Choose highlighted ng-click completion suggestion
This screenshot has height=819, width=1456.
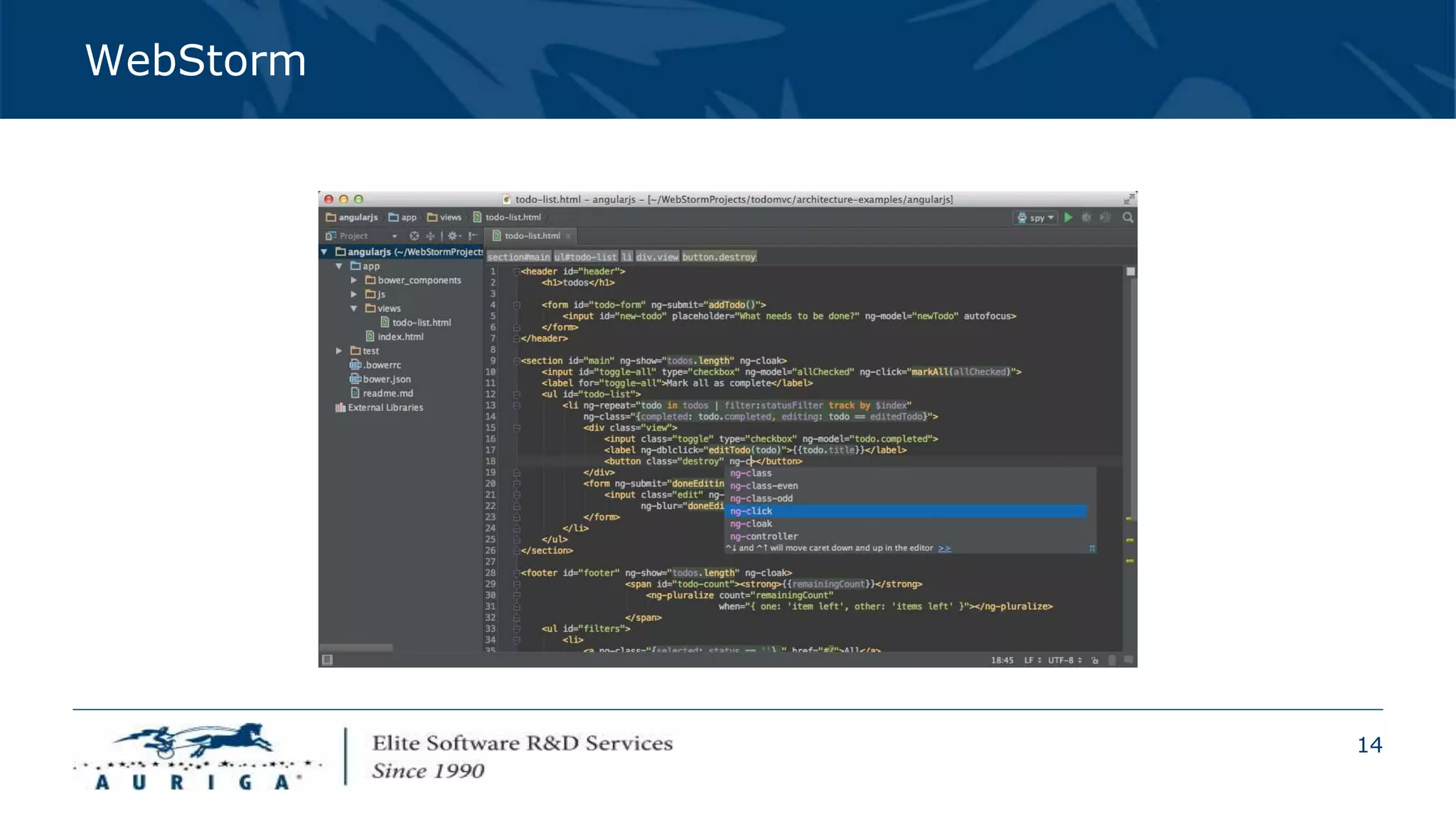pos(906,511)
